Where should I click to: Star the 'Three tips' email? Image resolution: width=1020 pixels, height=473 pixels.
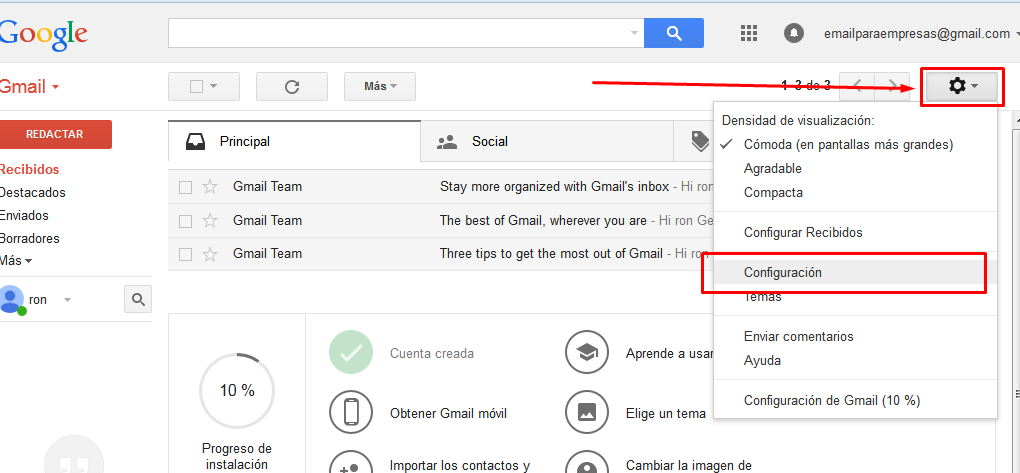[209, 254]
